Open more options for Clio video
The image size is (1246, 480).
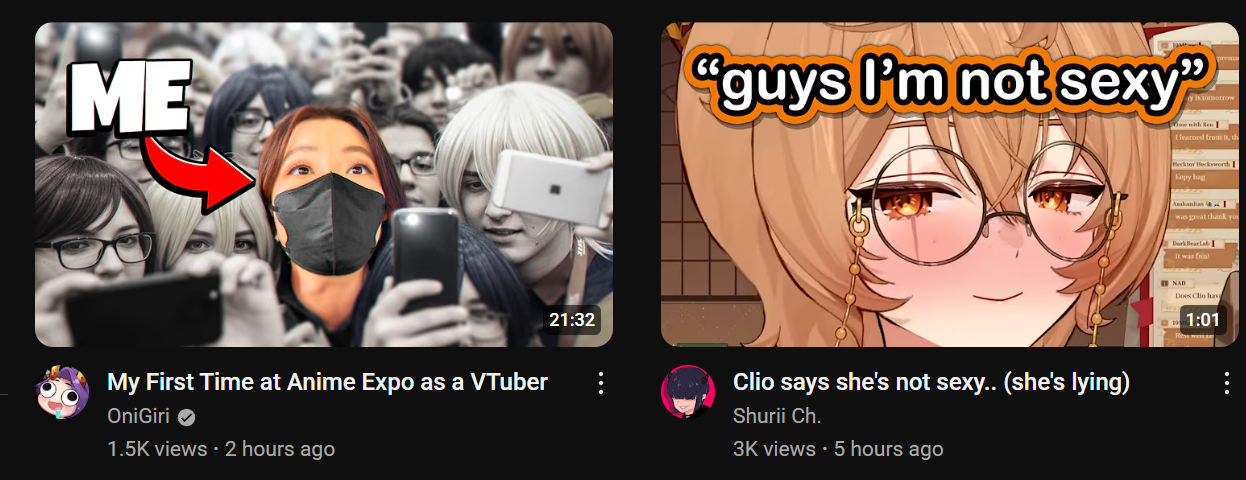1226,382
